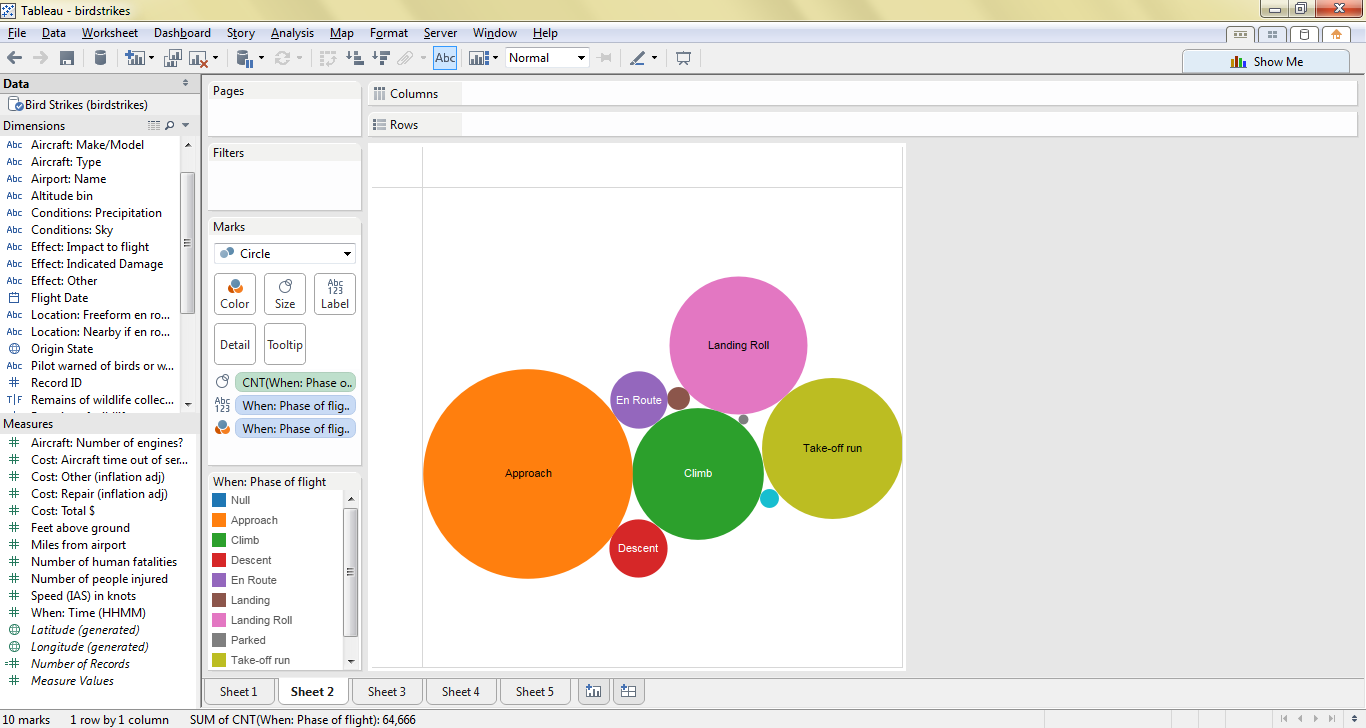Open the Sheet Sorter grid icon
Screen dimensions: 1366x728
click(x=1272, y=34)
